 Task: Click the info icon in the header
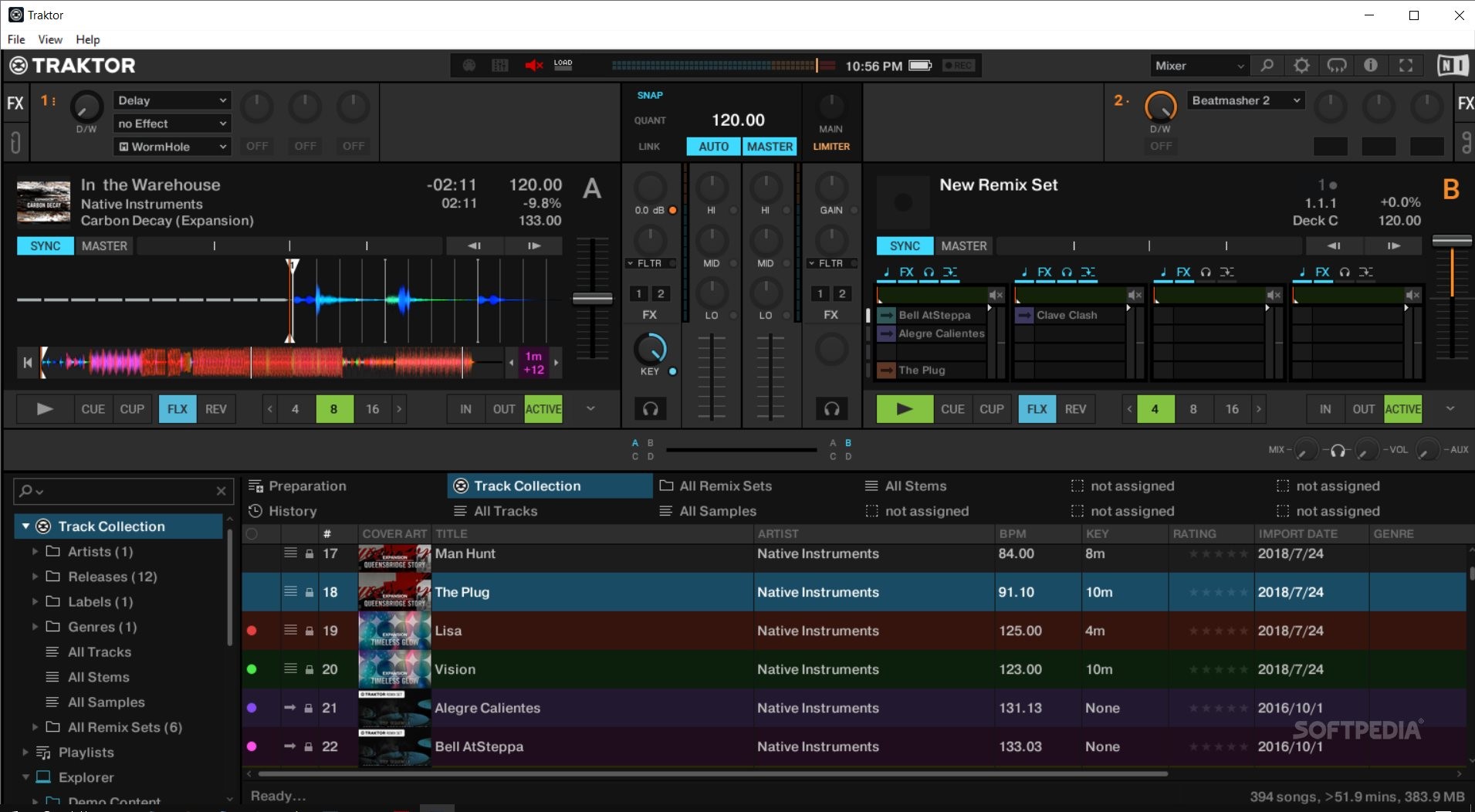coord(1371,66)
